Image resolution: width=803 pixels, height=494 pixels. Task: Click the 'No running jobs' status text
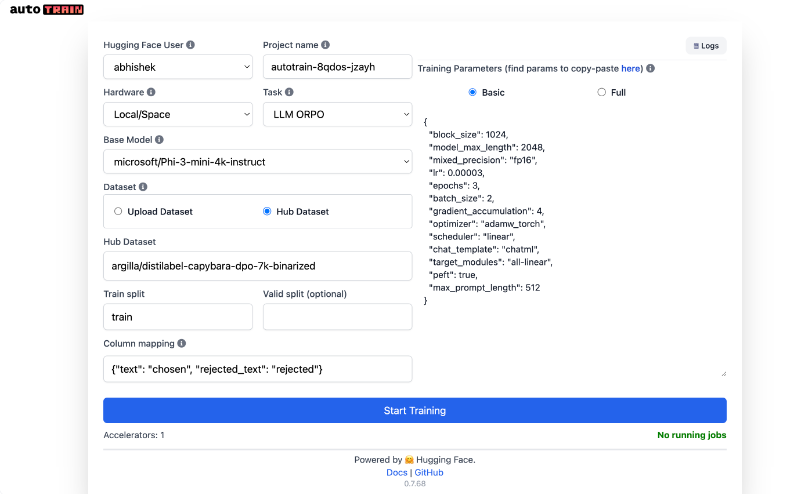tap(691, 435)
